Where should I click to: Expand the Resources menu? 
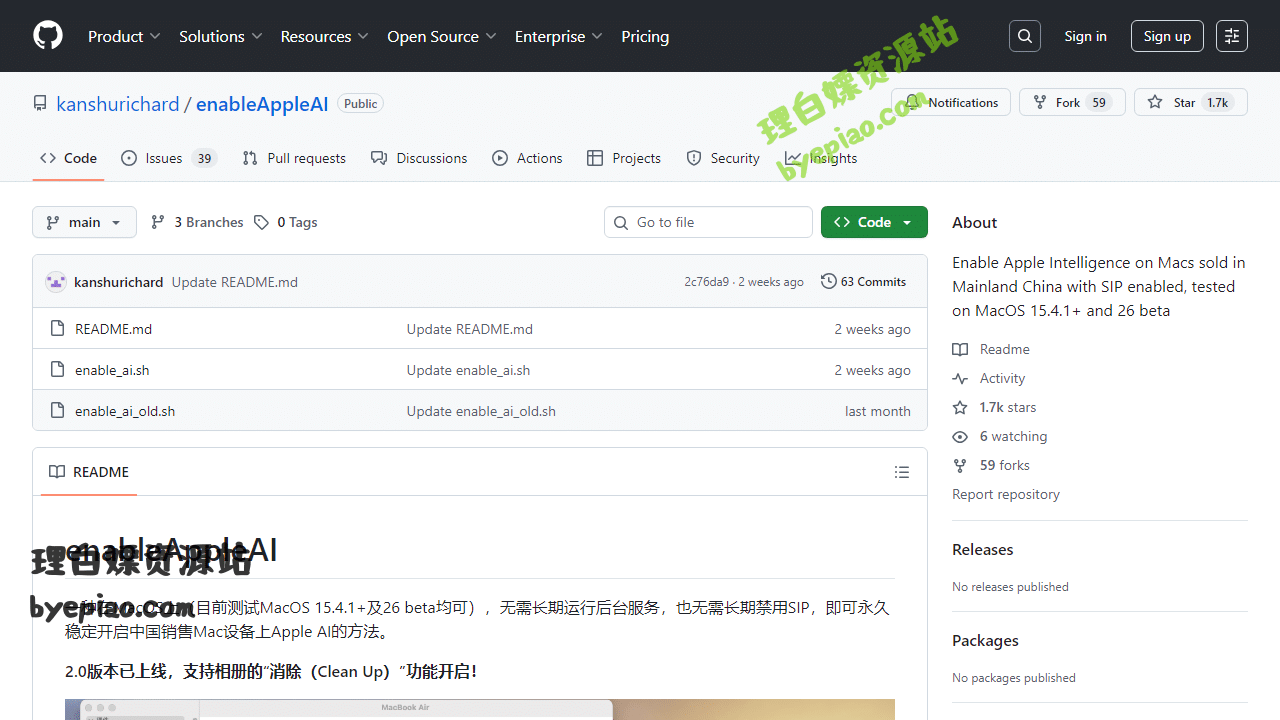tap(324, 36)
